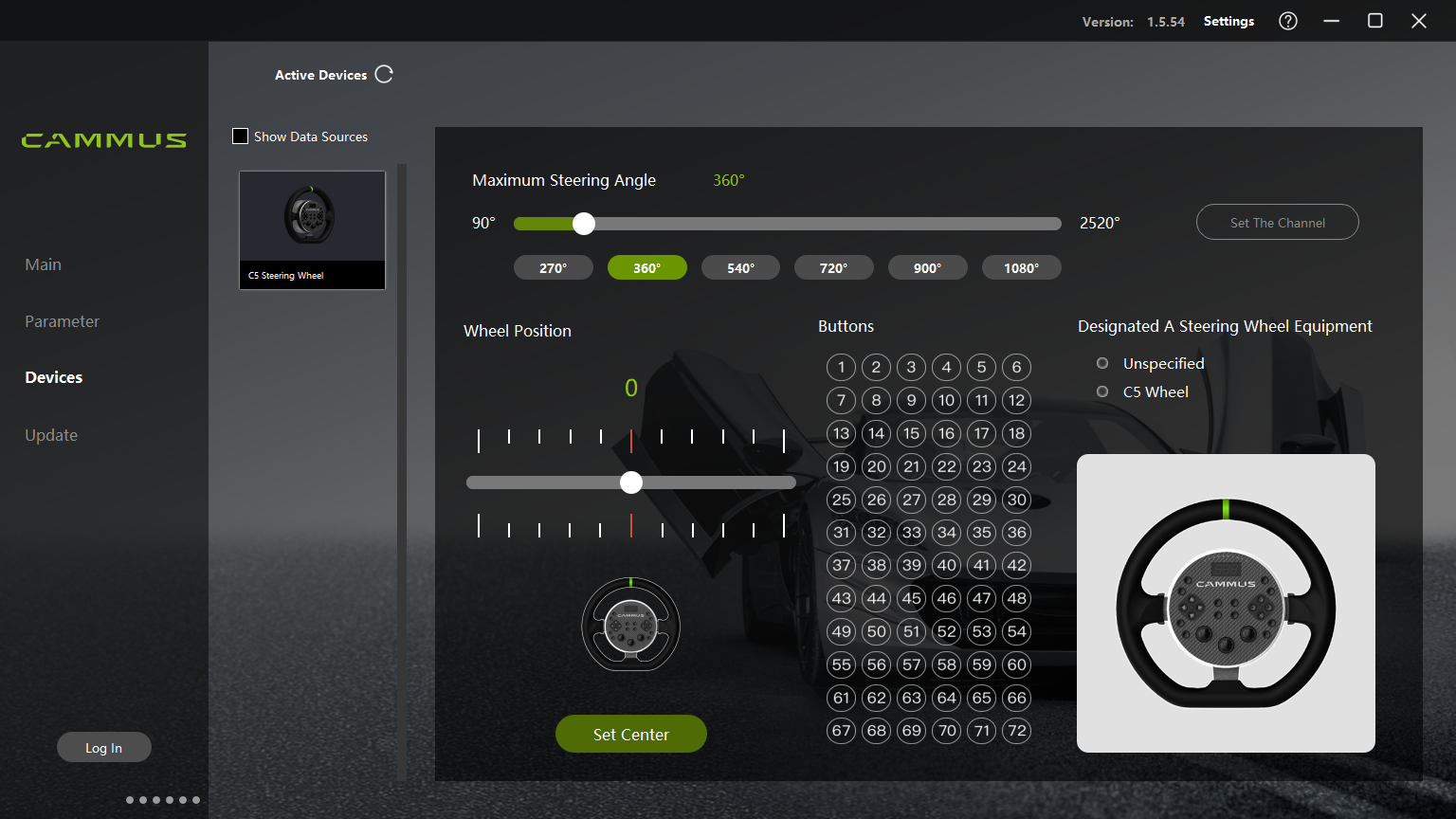
Task: Select the C5 Steering Wheel device card
Action: point(313,229)
